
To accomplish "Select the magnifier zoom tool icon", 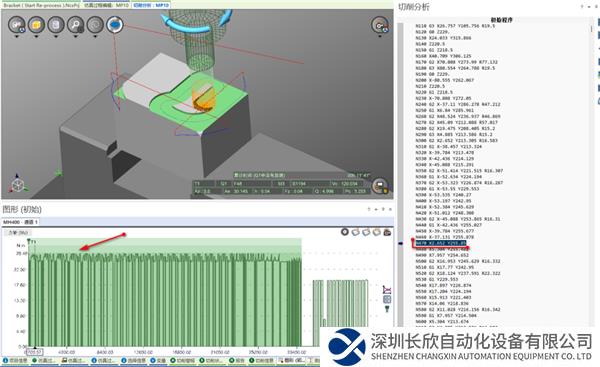I will 75,25.
